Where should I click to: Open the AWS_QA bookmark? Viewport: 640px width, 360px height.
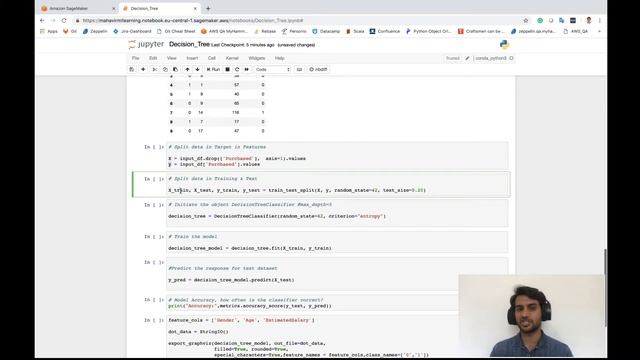[576, 31]
